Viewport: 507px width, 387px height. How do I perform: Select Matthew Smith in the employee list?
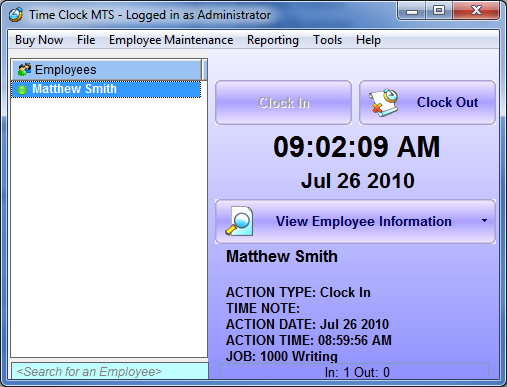pyautogui.click(x=106, y=89)
